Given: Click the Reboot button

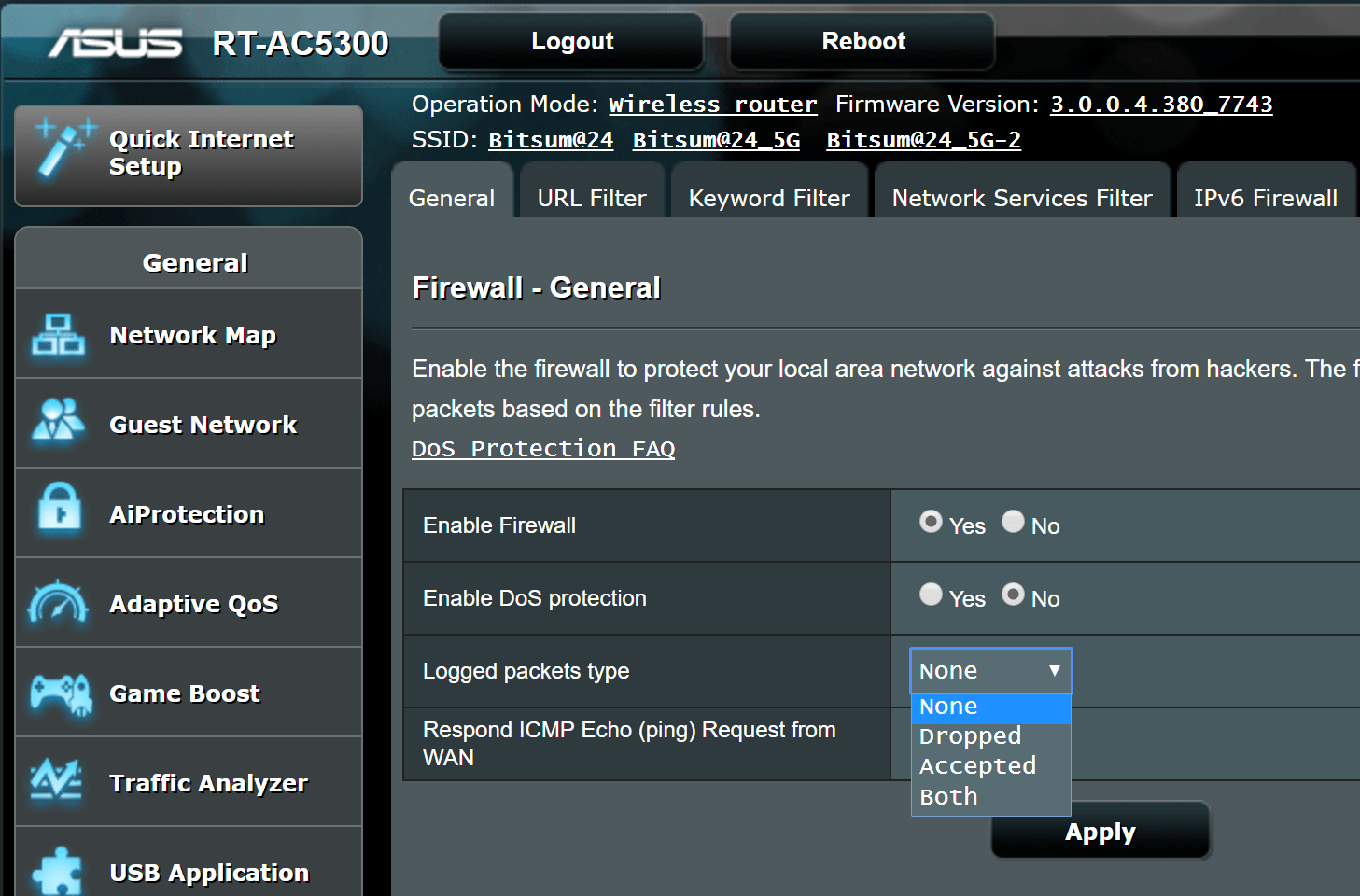Looking at the screenshot, I should click(x=862, y=41).
